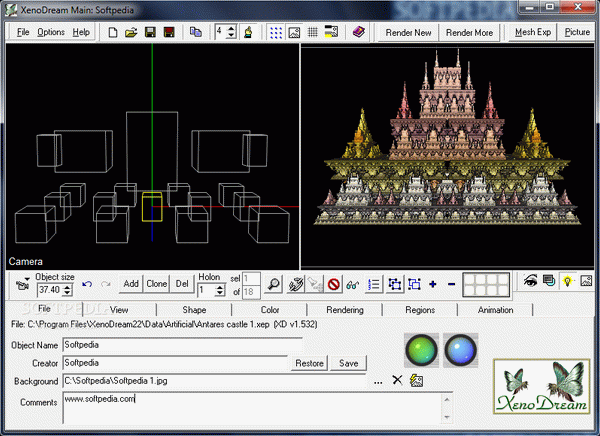Click the lightning picture icon by Background

tap(416, 380)
